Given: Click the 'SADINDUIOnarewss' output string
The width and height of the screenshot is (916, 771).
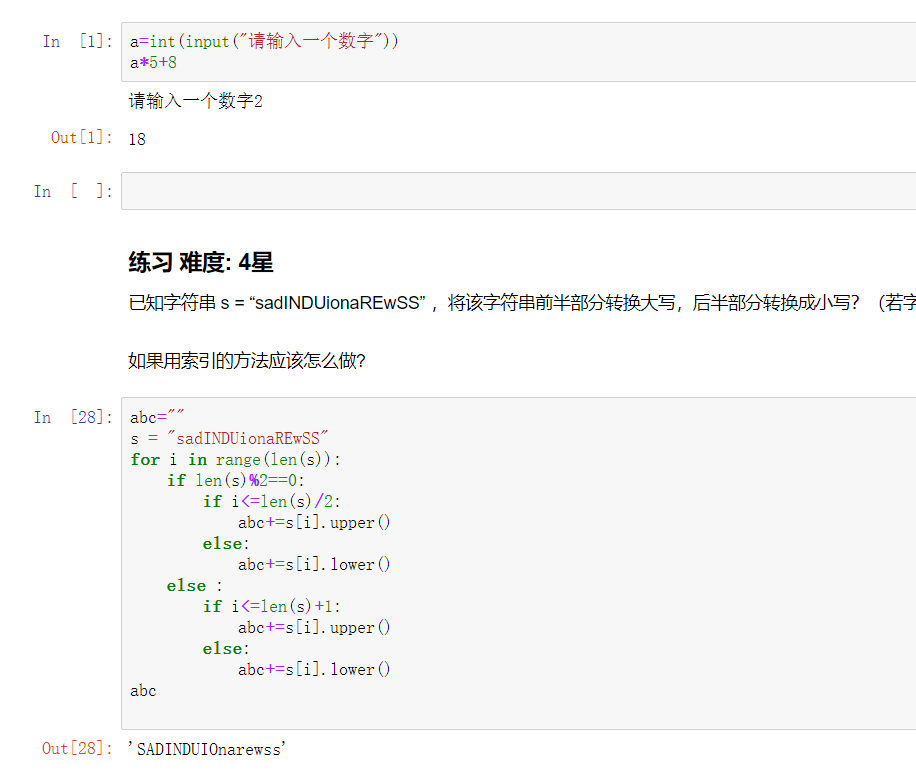Looking at the screenshot, I should 207,748.
